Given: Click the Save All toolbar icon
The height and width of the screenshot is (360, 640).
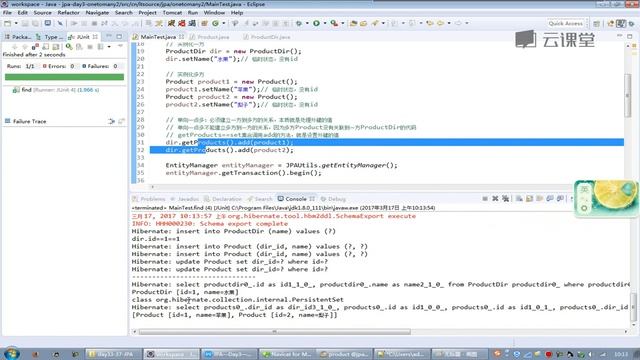Looking at the screenshot, I should coord(36,23).
